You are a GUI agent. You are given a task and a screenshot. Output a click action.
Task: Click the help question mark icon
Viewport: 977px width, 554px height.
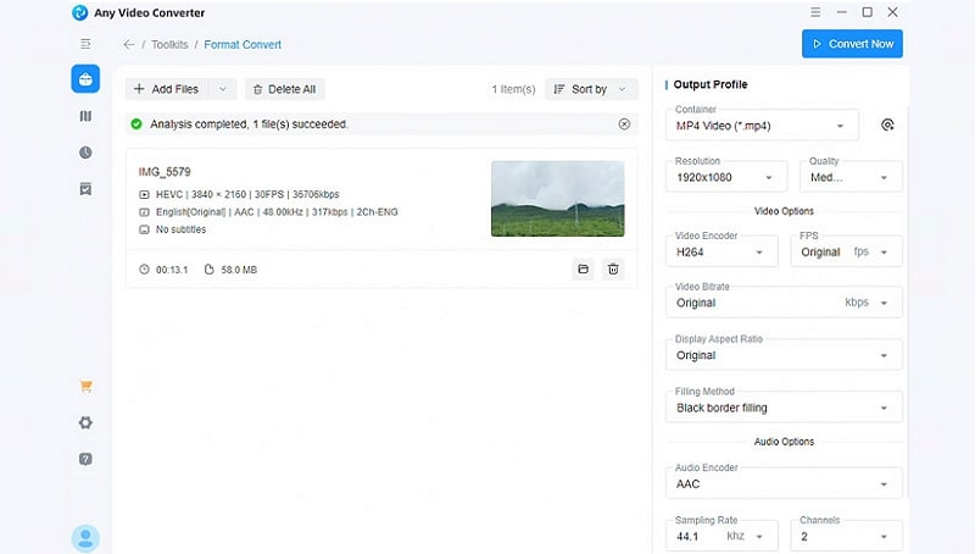point(85,459)
